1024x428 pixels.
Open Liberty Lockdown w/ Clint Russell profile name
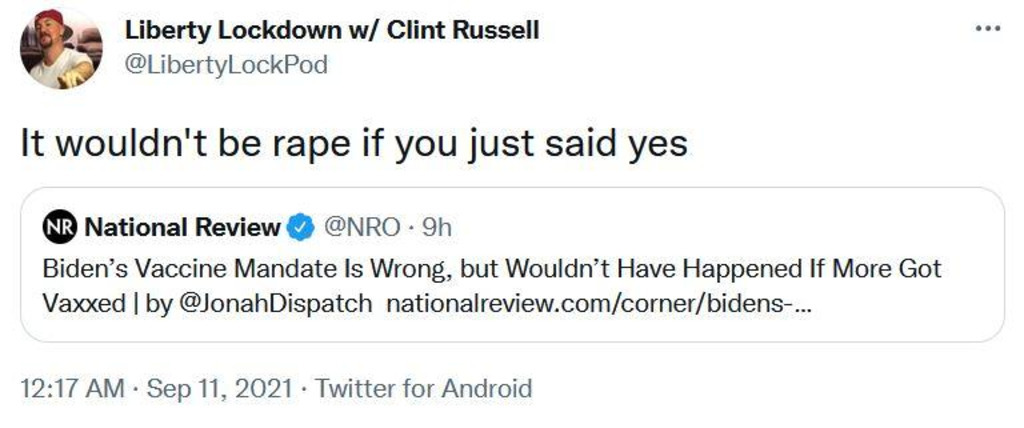click(x=332, y=30)
